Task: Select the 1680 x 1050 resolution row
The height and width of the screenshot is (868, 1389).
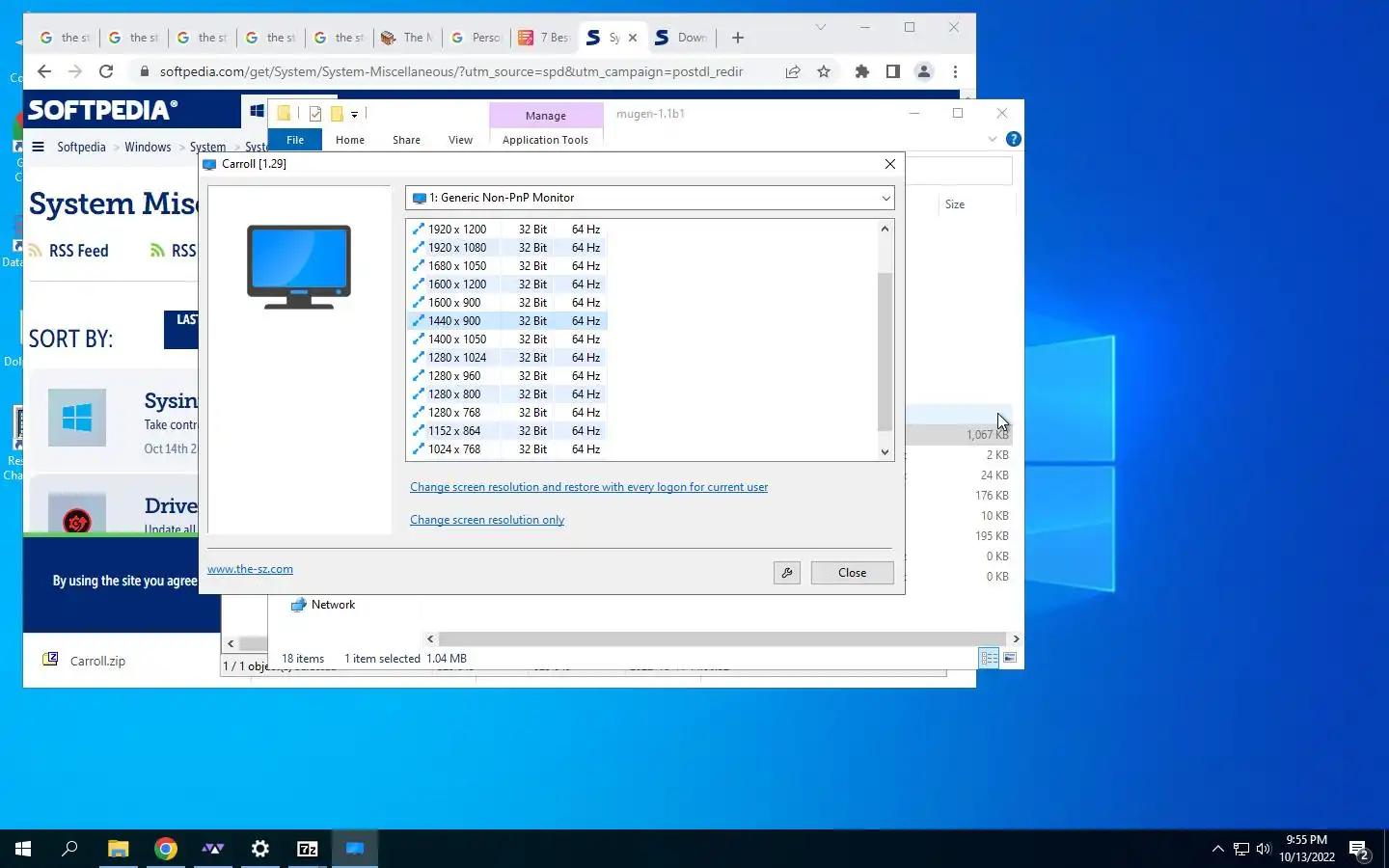Action: (x=506, y=266)
